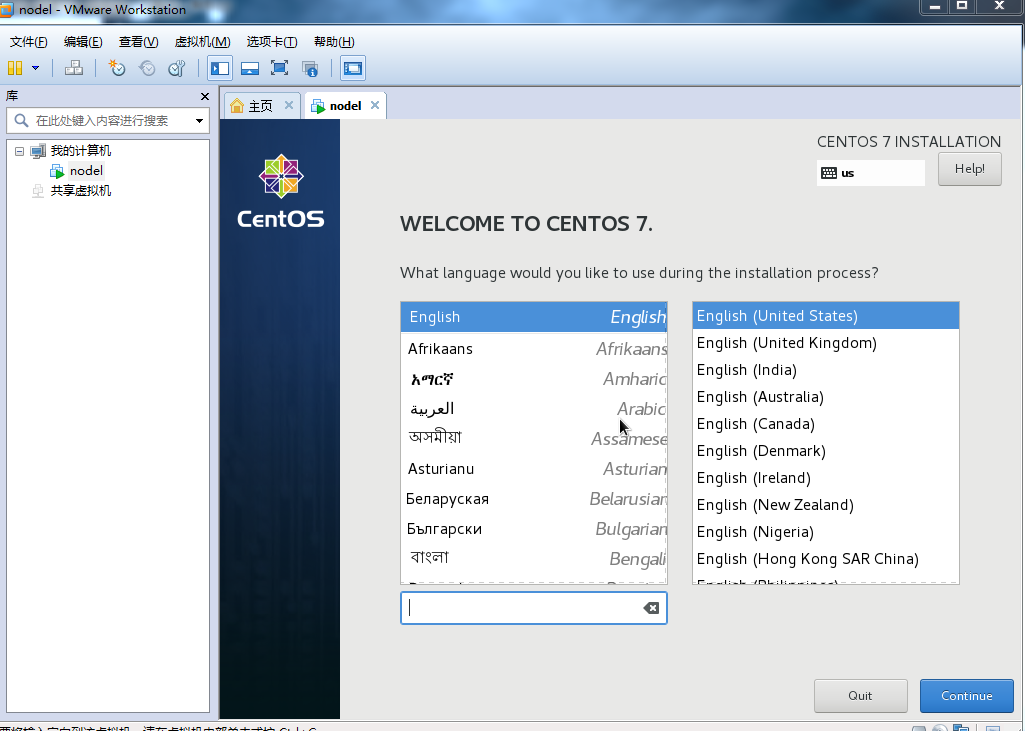
Task: Choose English (Hong Kong SAR China) locale
Action: [826, 559]
